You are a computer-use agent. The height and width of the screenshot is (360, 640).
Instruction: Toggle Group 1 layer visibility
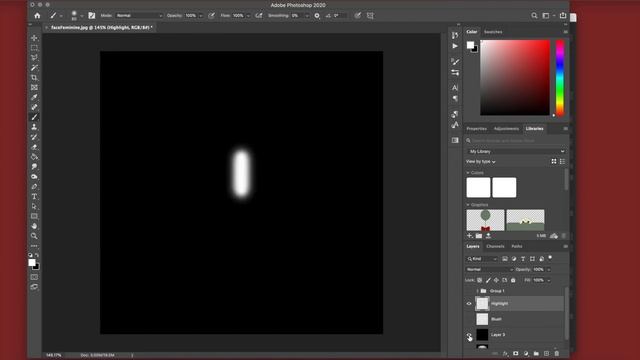(469, 291)
